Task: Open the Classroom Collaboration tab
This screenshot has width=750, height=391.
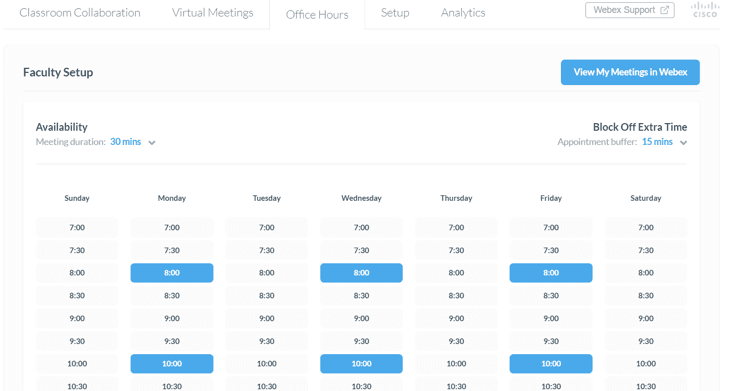Action: pos(80,13)
